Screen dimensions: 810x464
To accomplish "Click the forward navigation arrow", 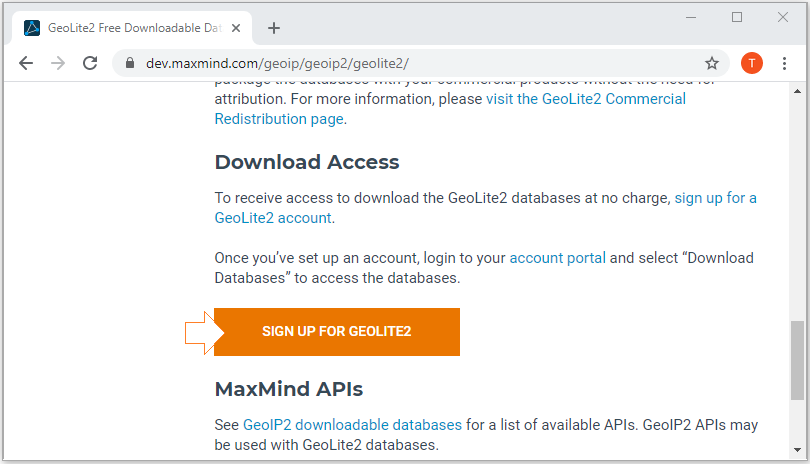I will (x=58, y=63).
